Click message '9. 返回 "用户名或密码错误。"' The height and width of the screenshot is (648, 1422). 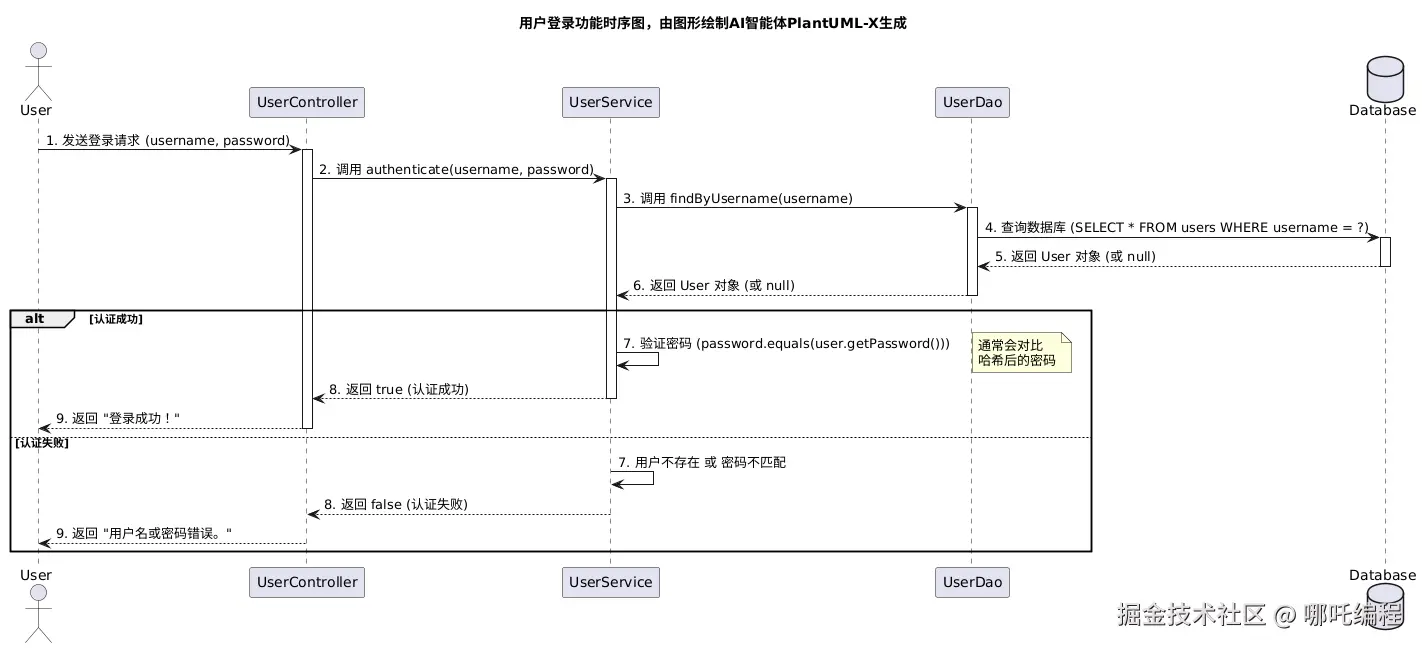pos(144,534)
